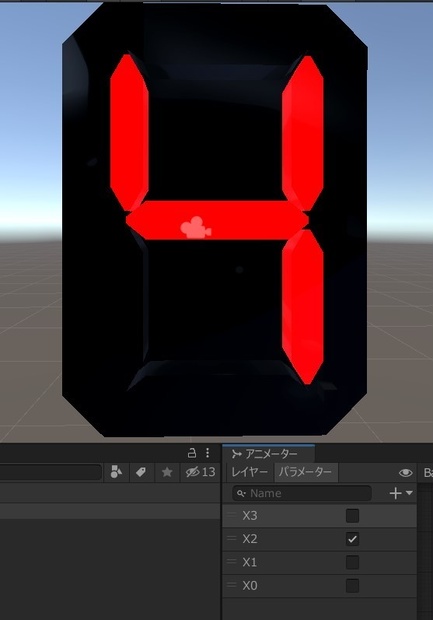
Task: Switch to the レイヤー tab
Action: point(249,472)
